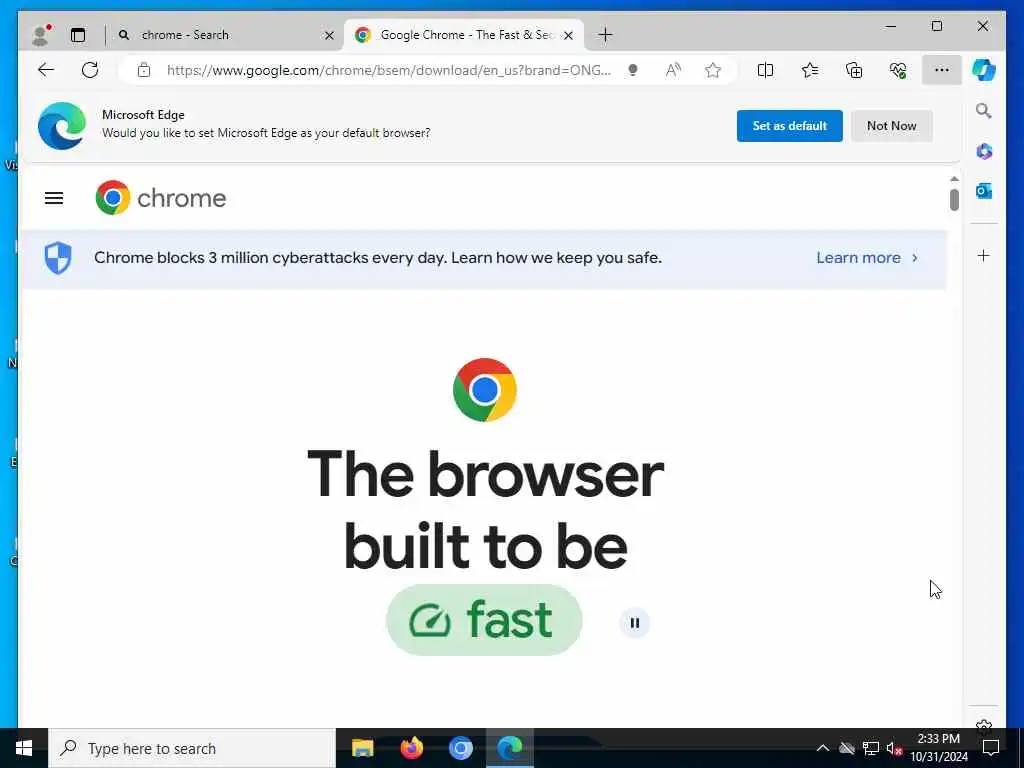
Task: Open the Favorites list
Action: (x=810, y=70)
